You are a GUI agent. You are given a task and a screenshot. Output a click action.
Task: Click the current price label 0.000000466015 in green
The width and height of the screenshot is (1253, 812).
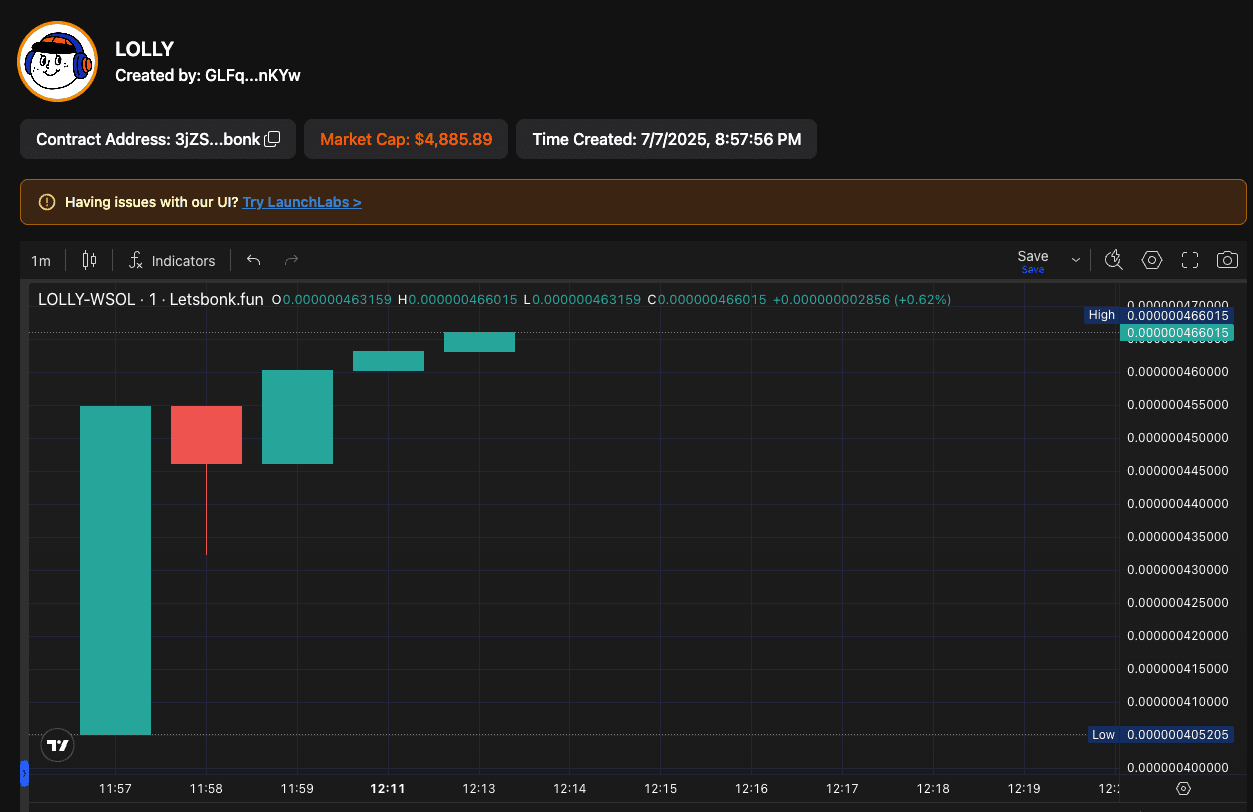[1177, 333]
